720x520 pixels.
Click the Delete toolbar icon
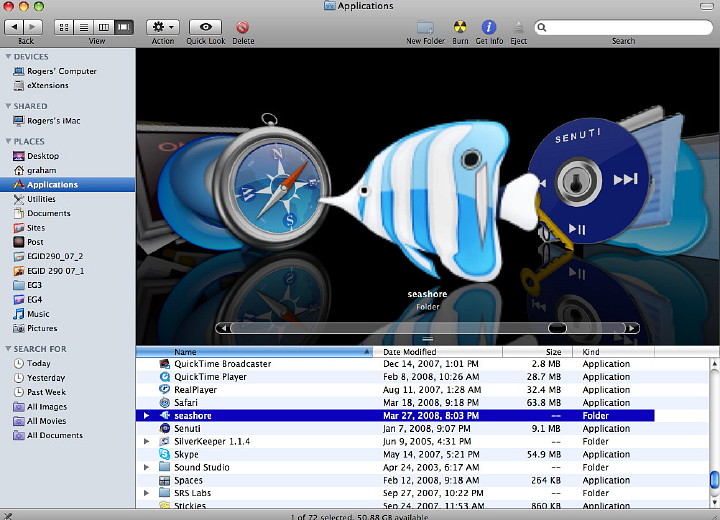(242, 27)
